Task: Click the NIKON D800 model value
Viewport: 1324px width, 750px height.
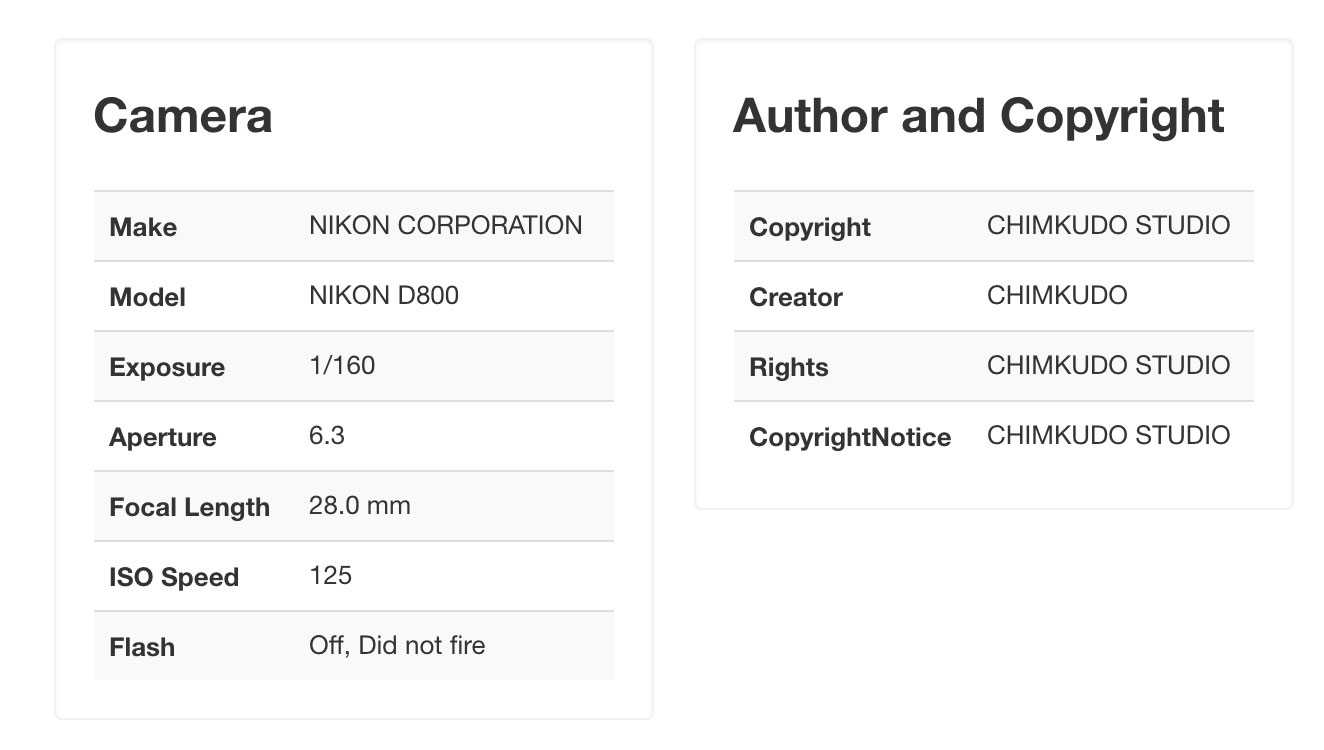Action: point(384,295)
